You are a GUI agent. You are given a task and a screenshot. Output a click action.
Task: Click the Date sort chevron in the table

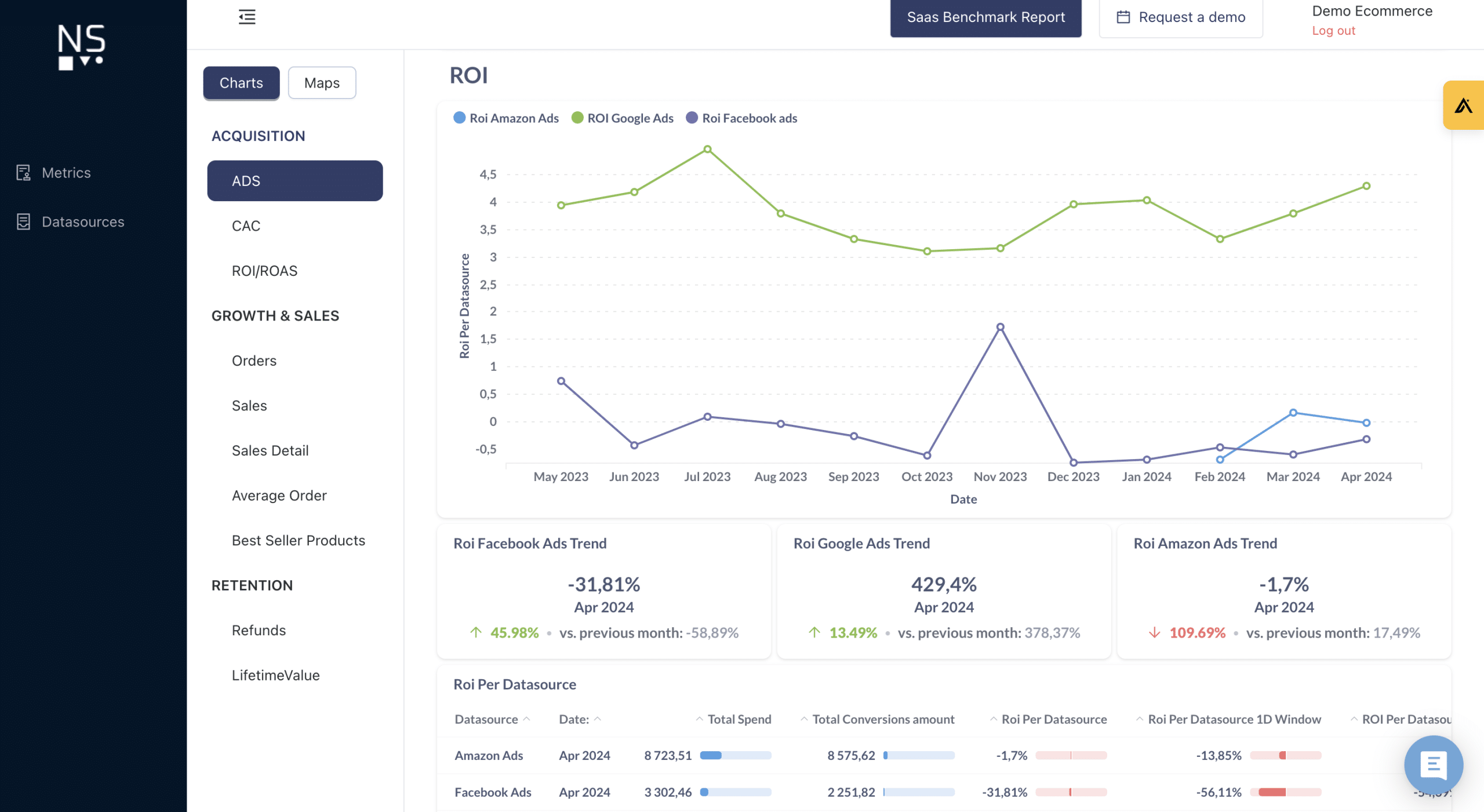pos(598,718)
